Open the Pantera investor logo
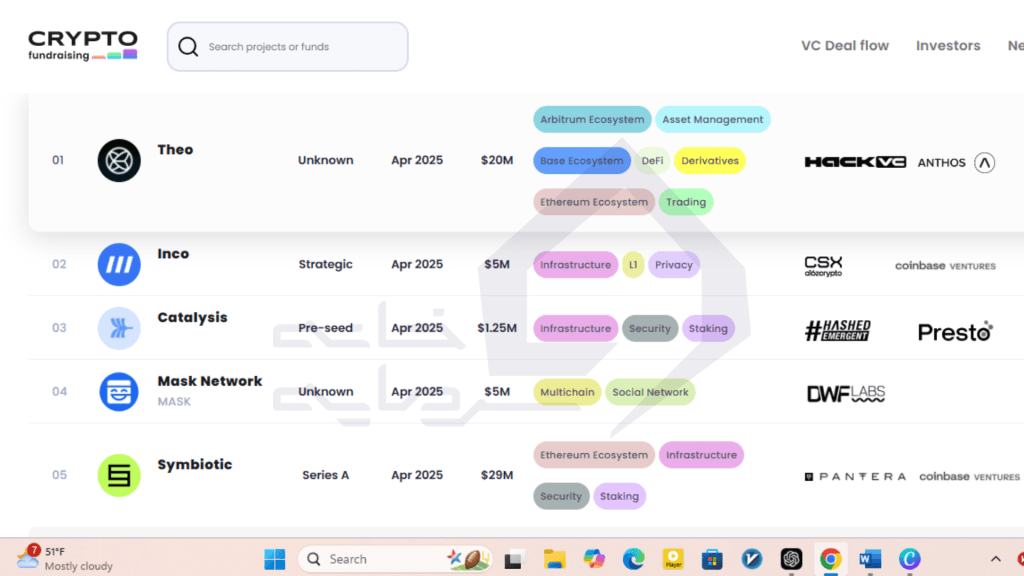 [855, 477]
